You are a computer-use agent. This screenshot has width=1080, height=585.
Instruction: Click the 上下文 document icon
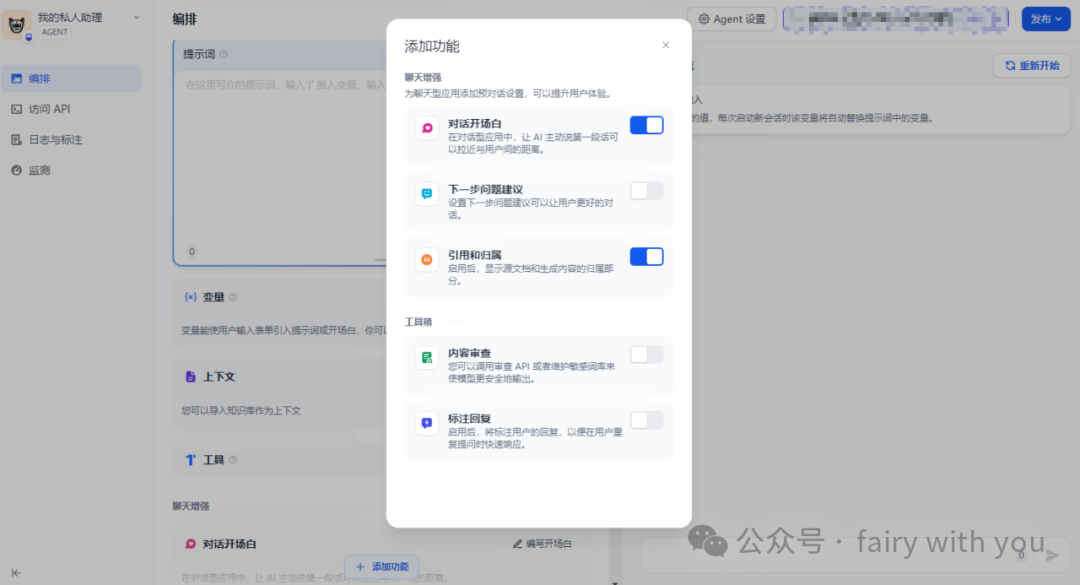(190, 377)
